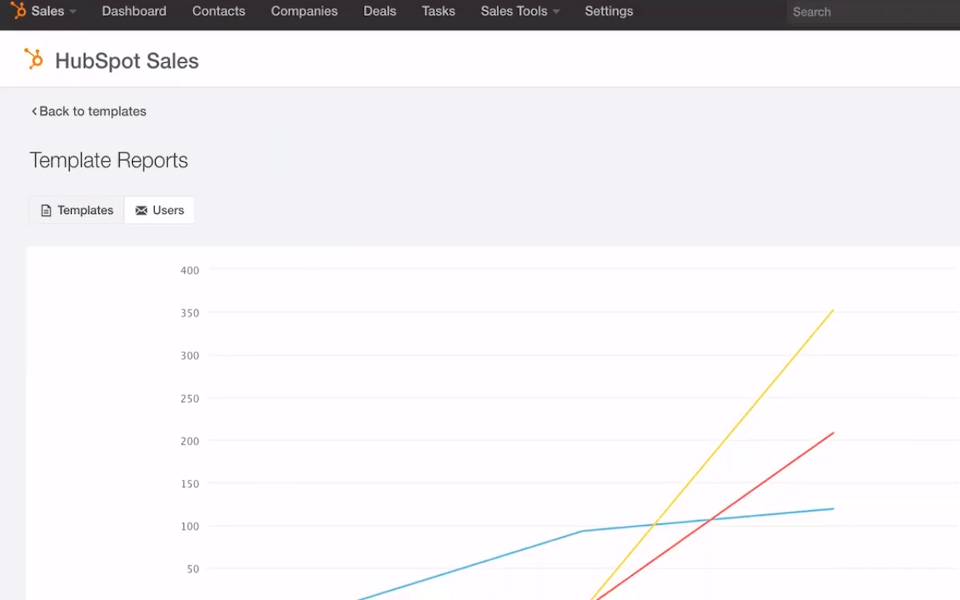
Task: Open the Sales Tools dropdown menu
Action: click(520, 11)
